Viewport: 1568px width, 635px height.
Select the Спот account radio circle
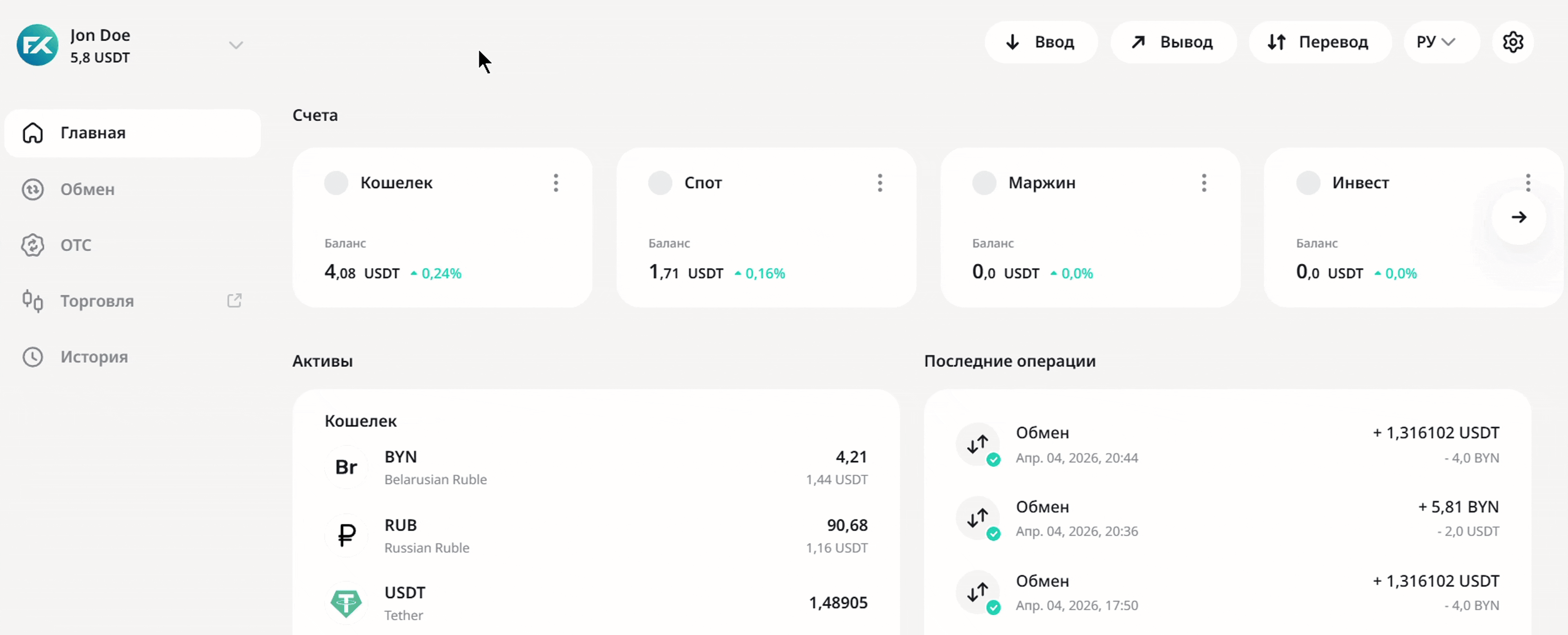coord(660,183)
